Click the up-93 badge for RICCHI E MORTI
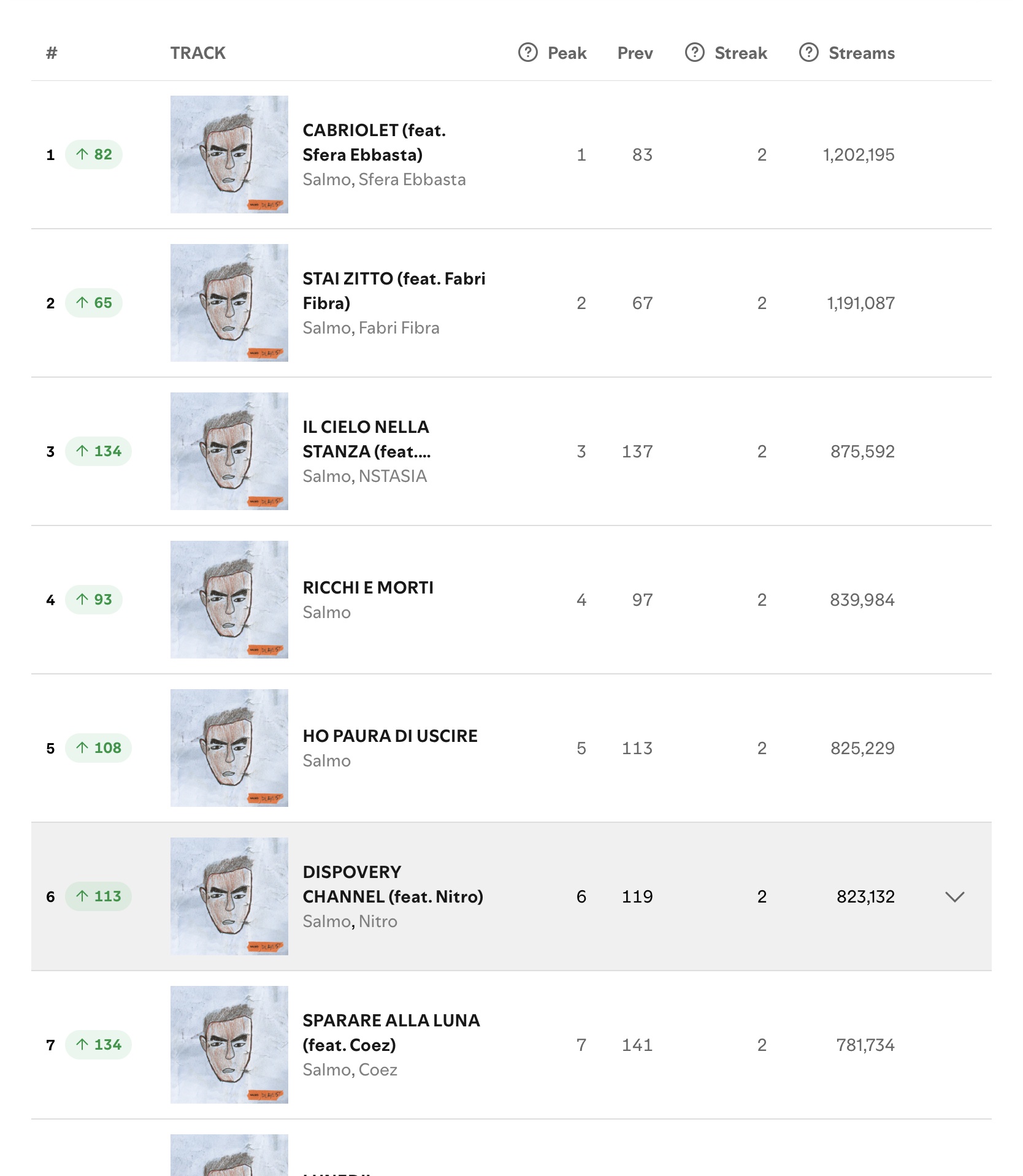Screen dimensions: 1023x1176 tap(94, 600)
